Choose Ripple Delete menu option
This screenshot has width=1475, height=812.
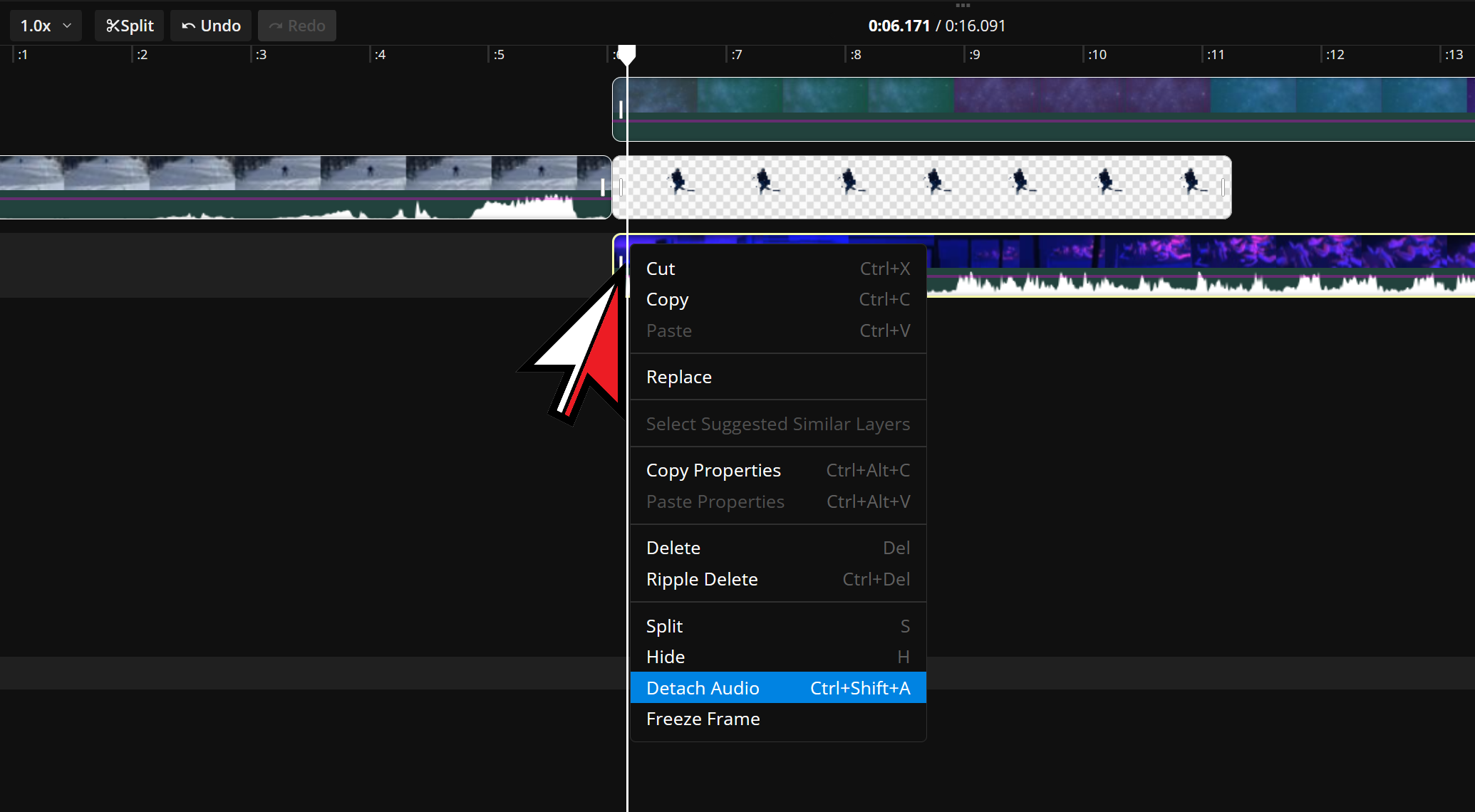tap(777, 579)
